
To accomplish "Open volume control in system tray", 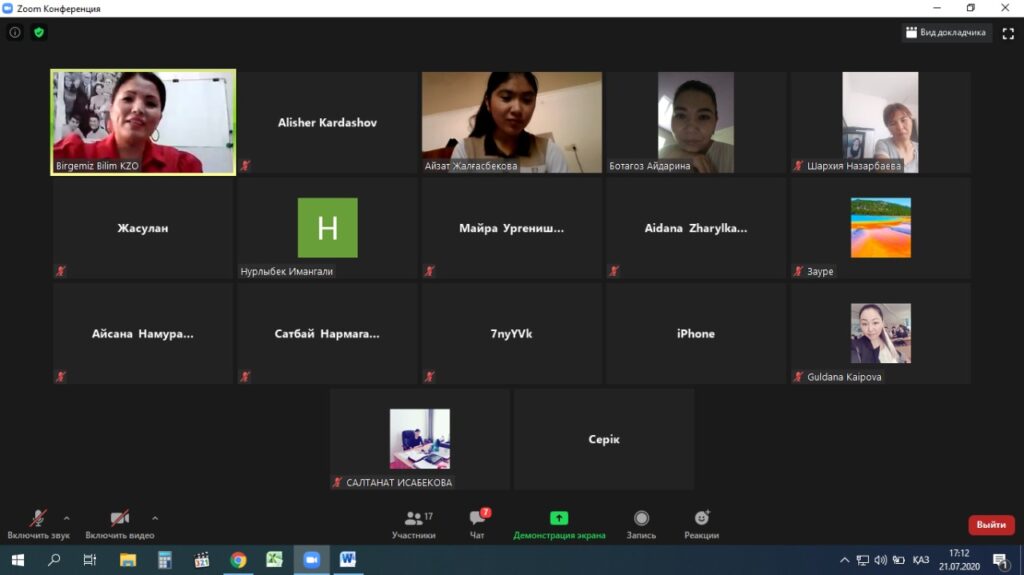I will [880, 560].
